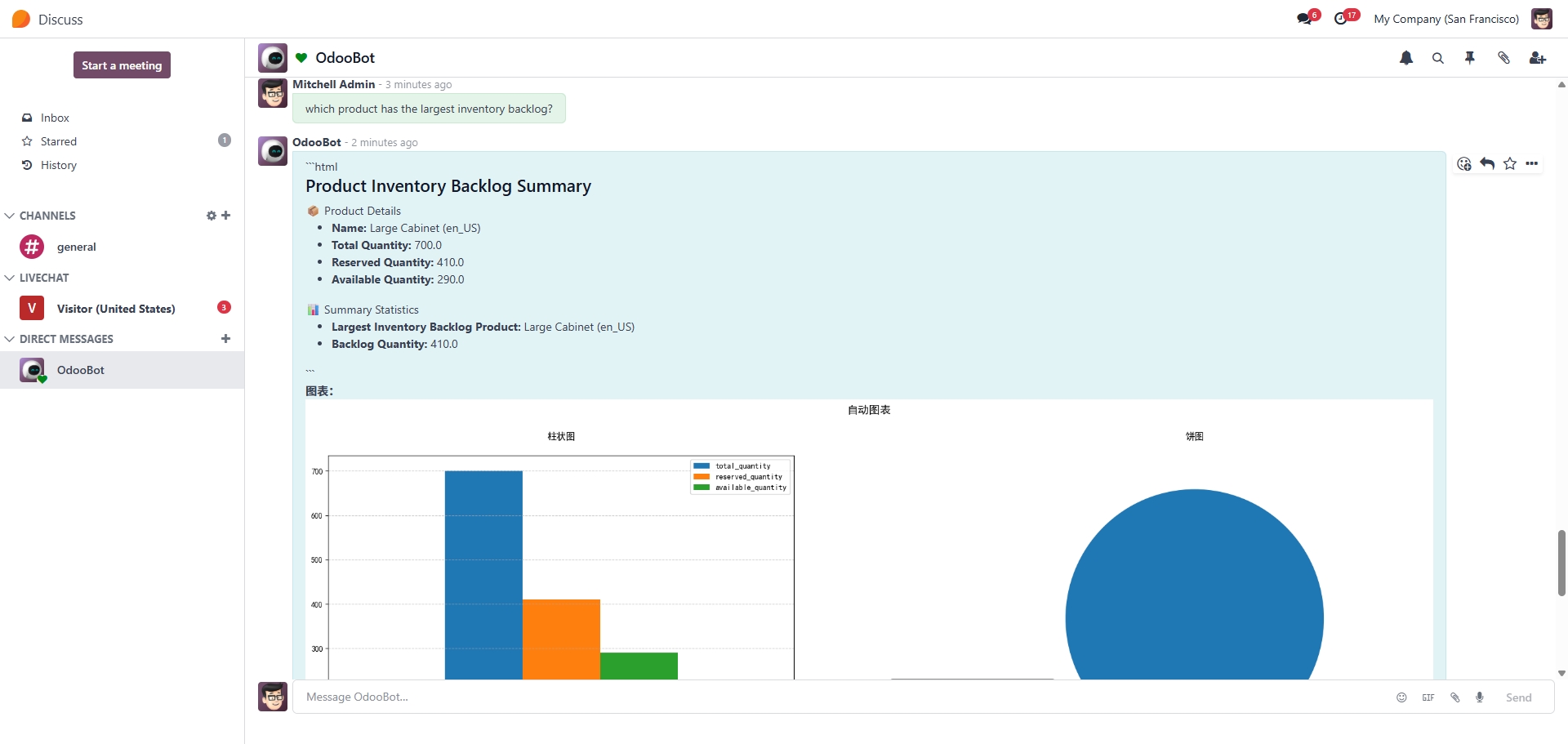This screenshot has height=744, width=1568.
Task: Click inside the Message OdooBot input field
Action: point(841,697)
